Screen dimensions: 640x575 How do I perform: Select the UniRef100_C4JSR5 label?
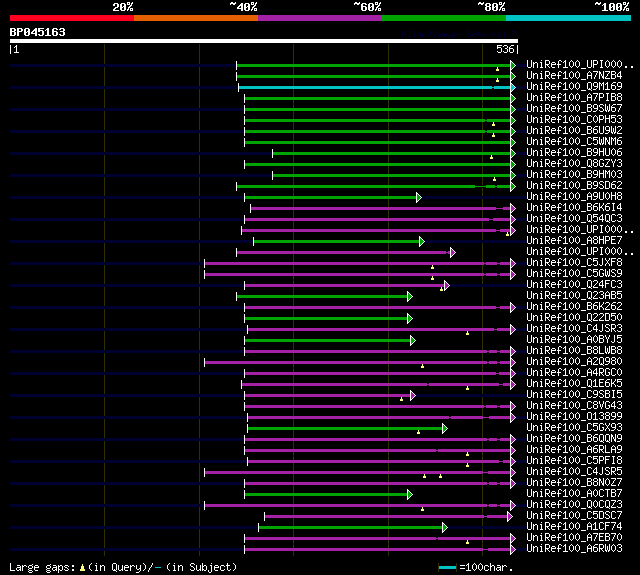coord(574,472)
